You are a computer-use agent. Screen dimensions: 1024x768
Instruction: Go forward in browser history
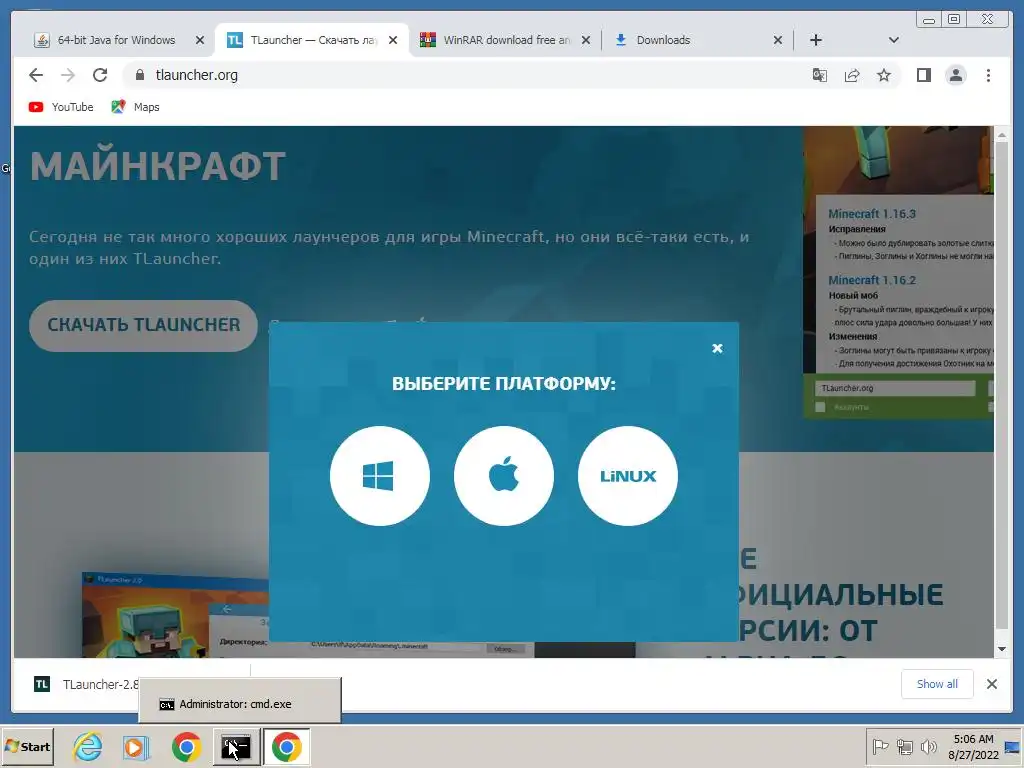tap(68, 75)
